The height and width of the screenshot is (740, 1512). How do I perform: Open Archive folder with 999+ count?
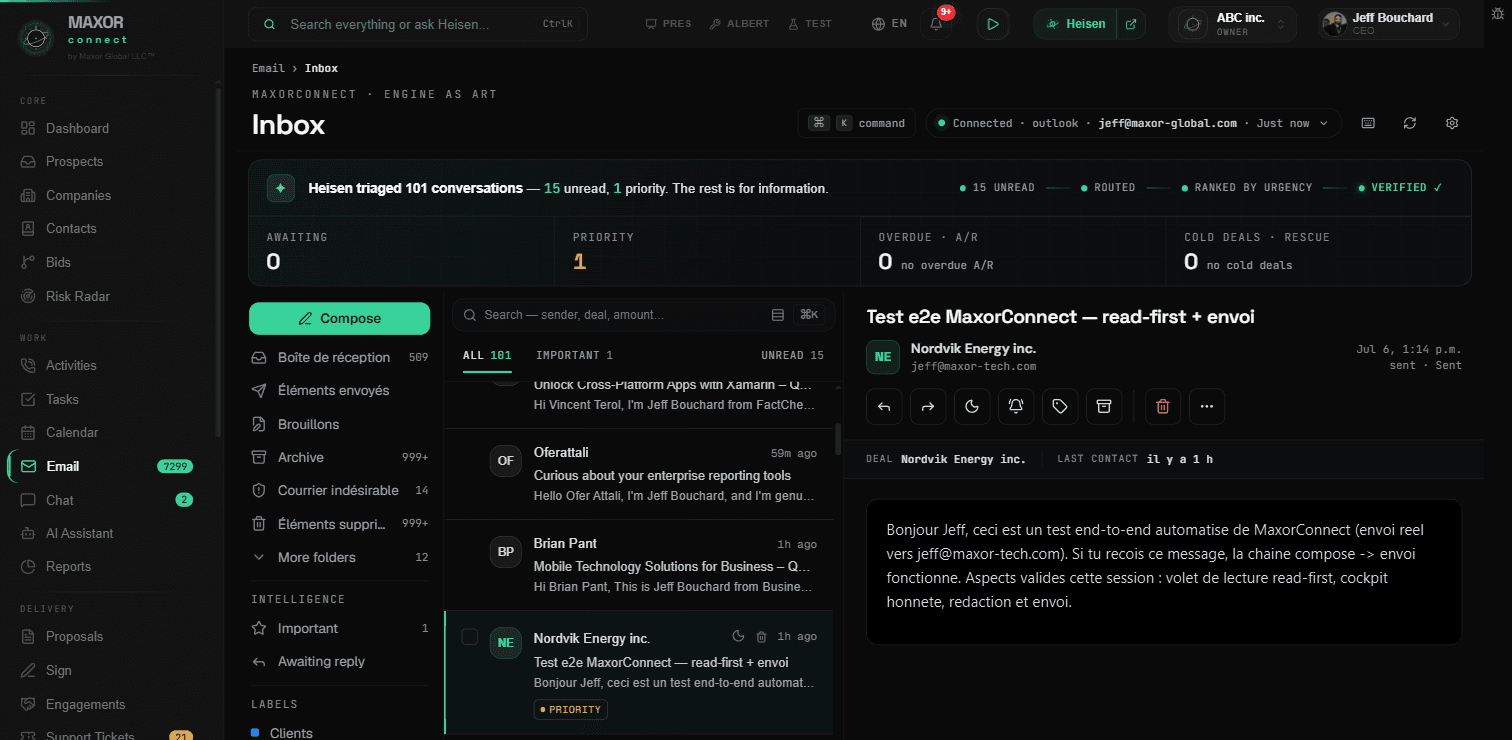[x=339, y=457]
